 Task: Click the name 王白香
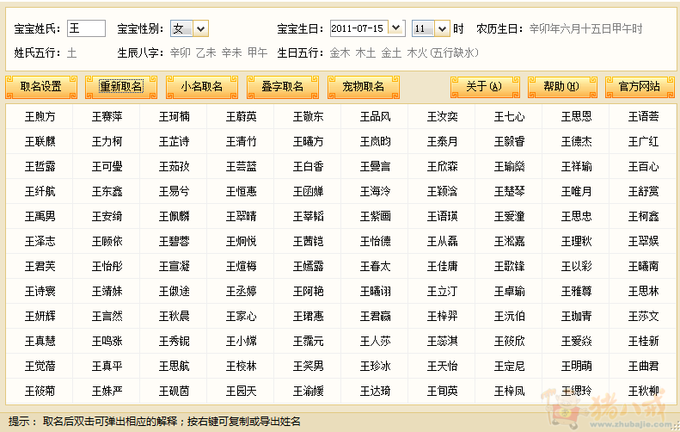(308, 167)
